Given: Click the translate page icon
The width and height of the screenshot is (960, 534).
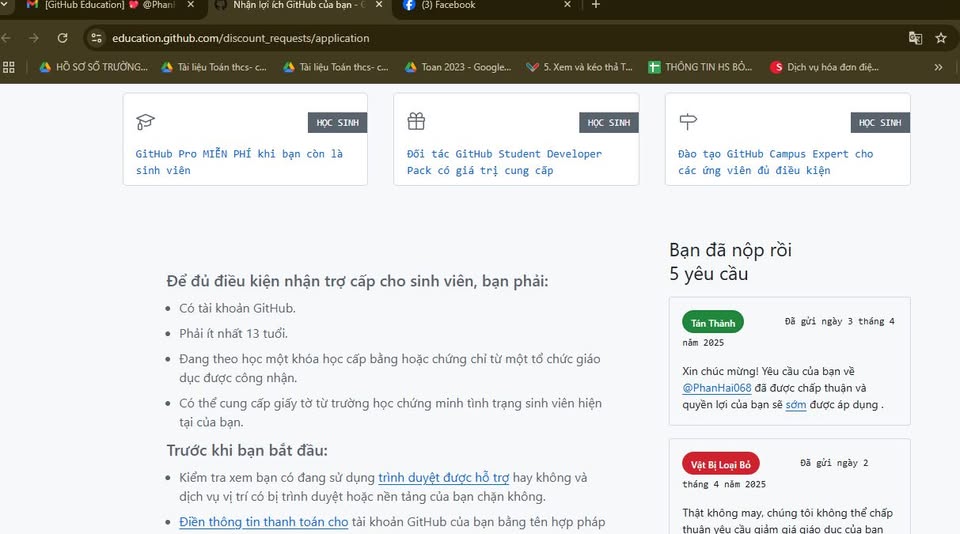Looking at the screenshot, I should pyautogui.click(x=915, y=38).
